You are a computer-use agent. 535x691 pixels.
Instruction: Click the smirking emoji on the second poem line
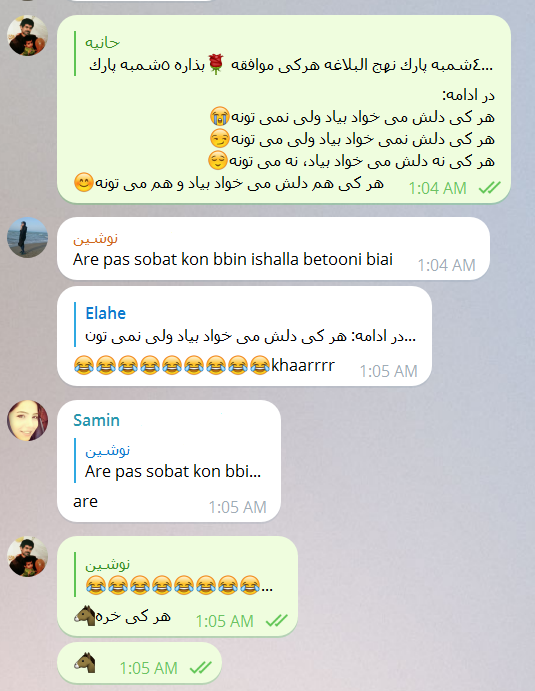pyautogui.click(x=220, y=139)
